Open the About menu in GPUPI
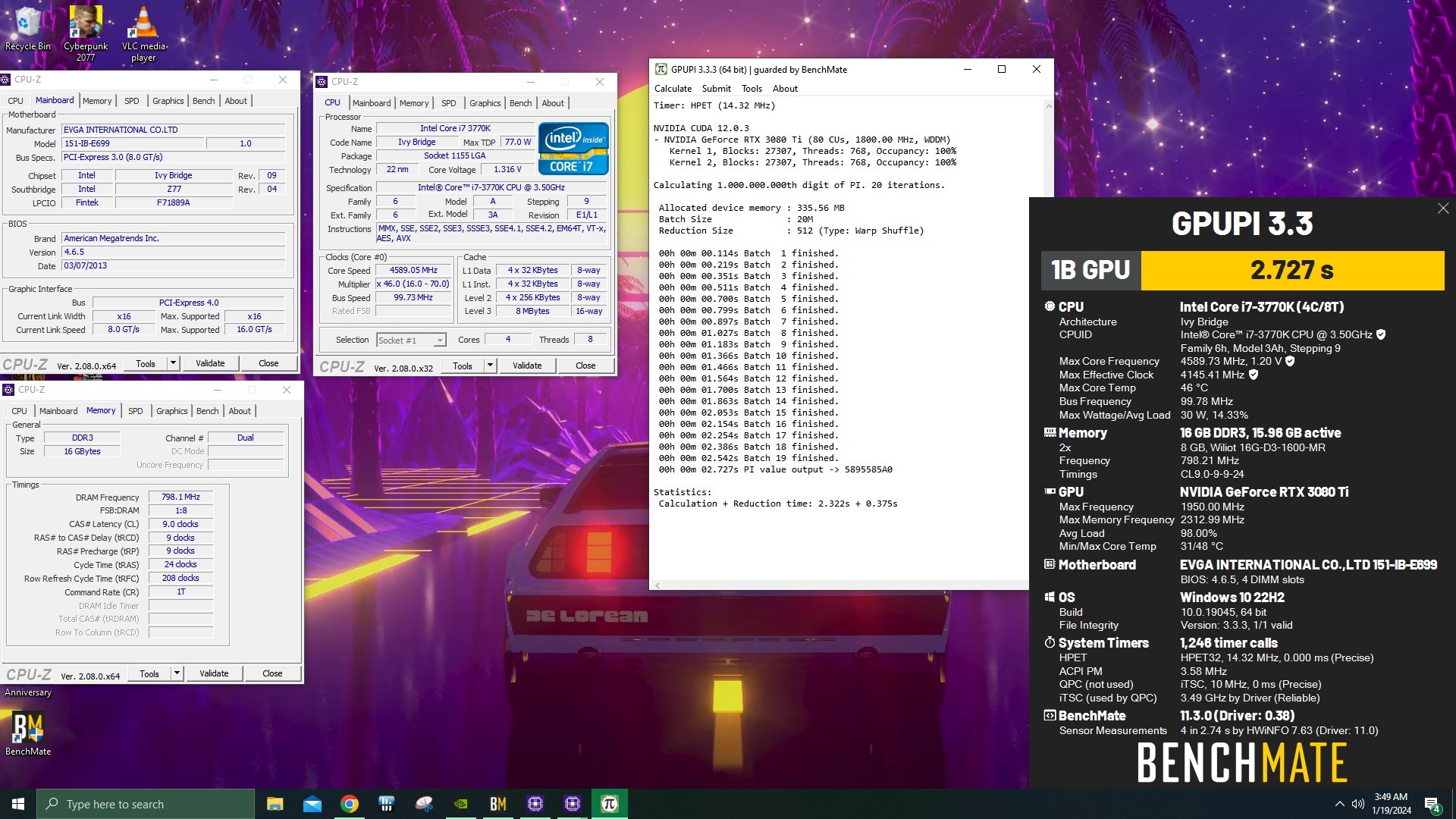 tap(785, 89)
